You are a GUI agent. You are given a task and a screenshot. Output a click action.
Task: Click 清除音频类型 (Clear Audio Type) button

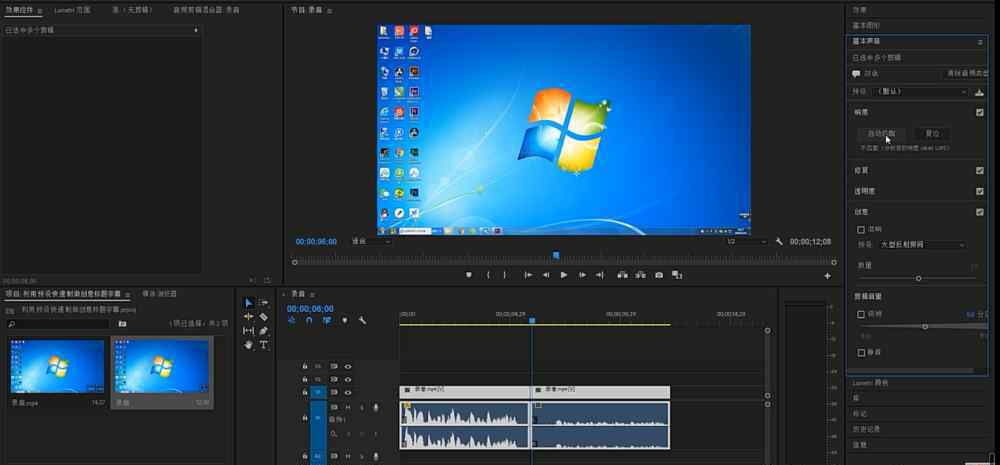point(967,74)
